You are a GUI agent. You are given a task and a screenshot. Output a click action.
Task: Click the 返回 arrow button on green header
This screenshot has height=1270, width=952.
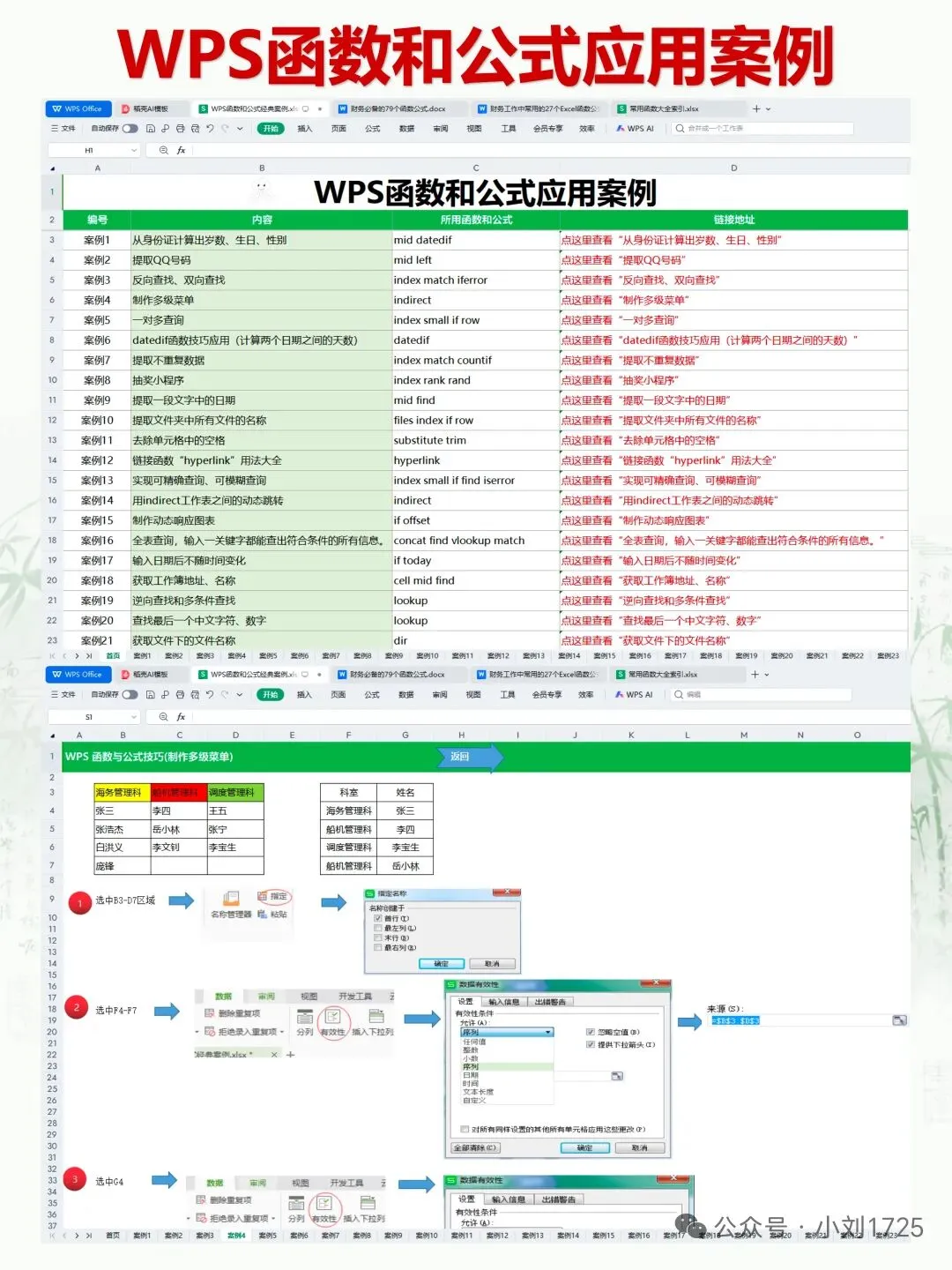tap(470, 757)
